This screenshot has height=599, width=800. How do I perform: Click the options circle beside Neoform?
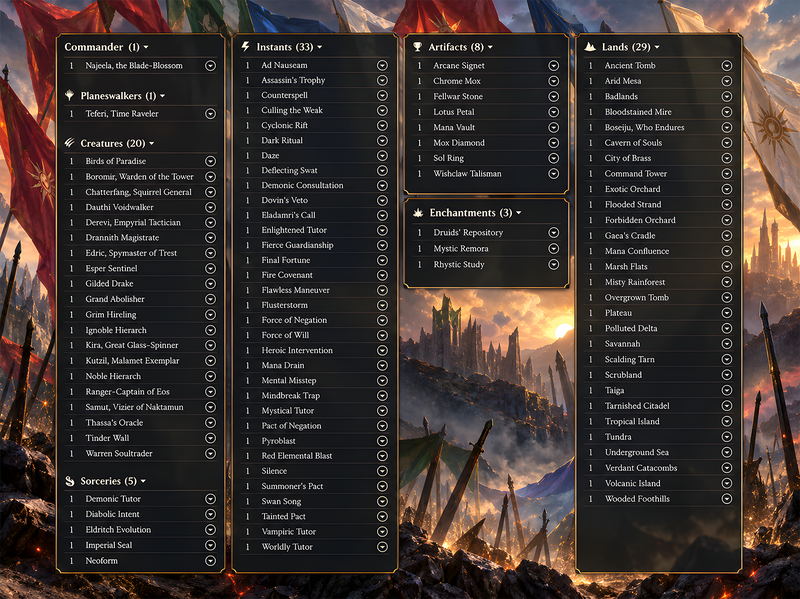click(210, 561)
